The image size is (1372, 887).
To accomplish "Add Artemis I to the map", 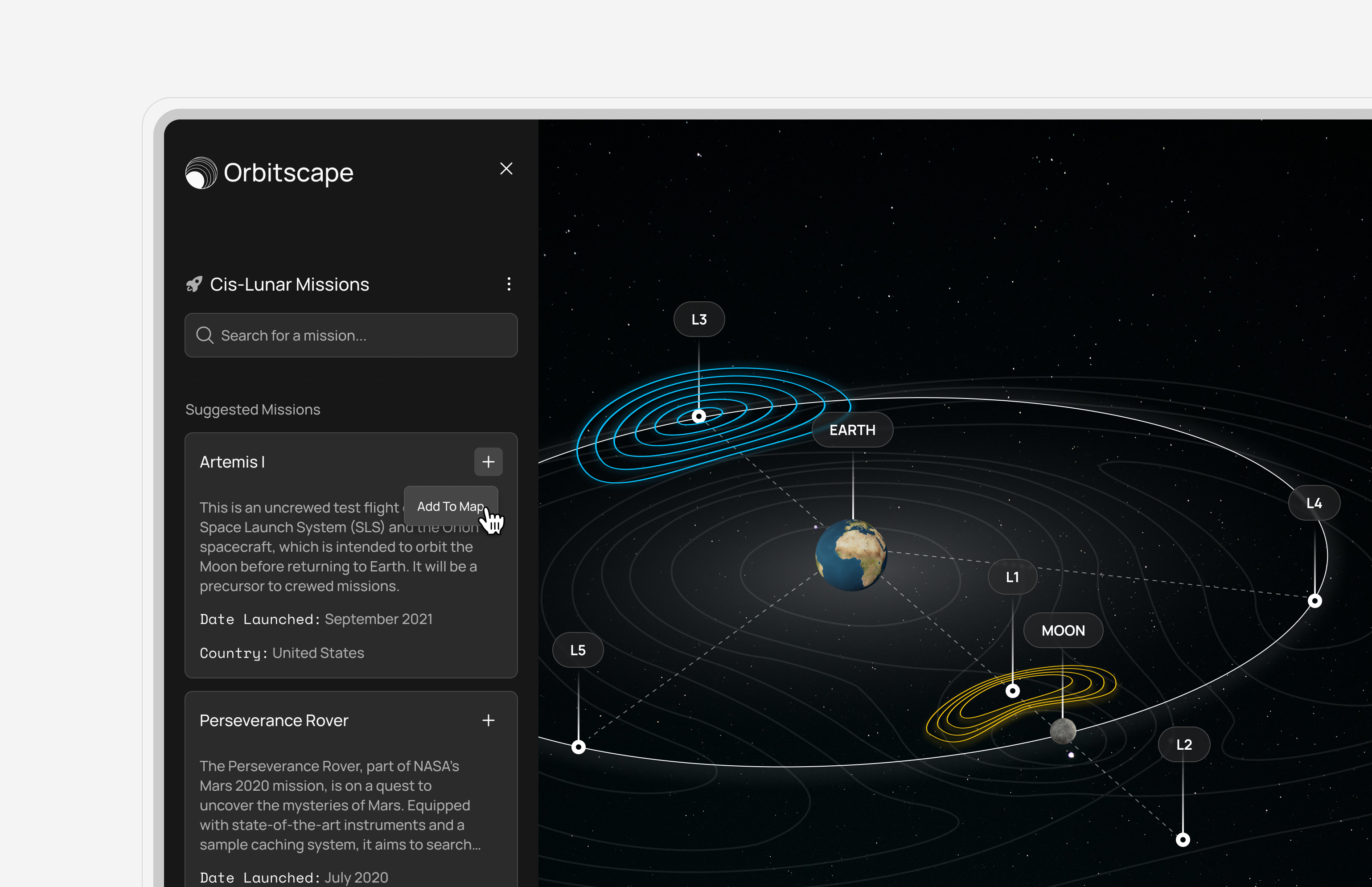I will (x=488, y=462).
